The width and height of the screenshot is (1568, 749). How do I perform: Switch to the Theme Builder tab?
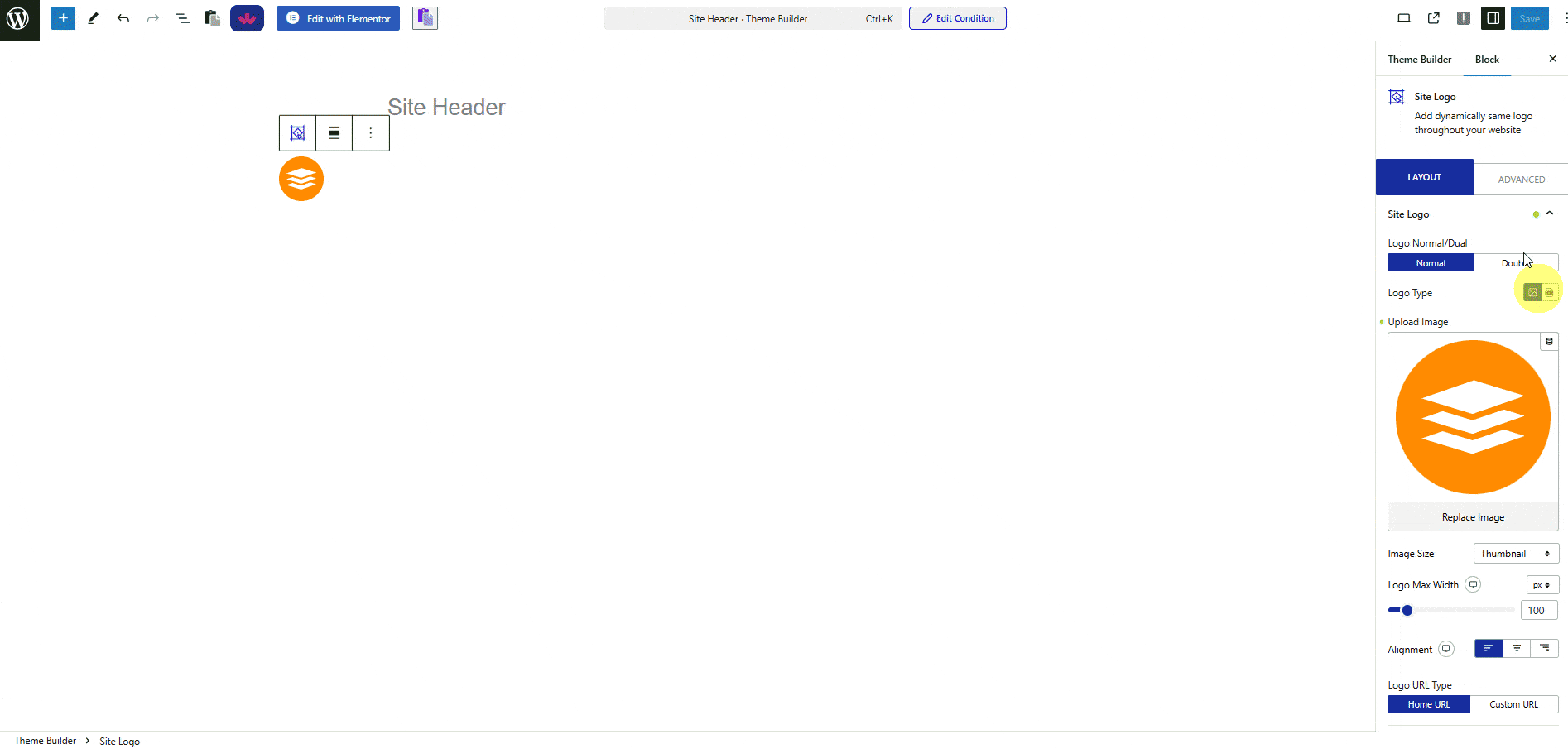click(1419, 59)
